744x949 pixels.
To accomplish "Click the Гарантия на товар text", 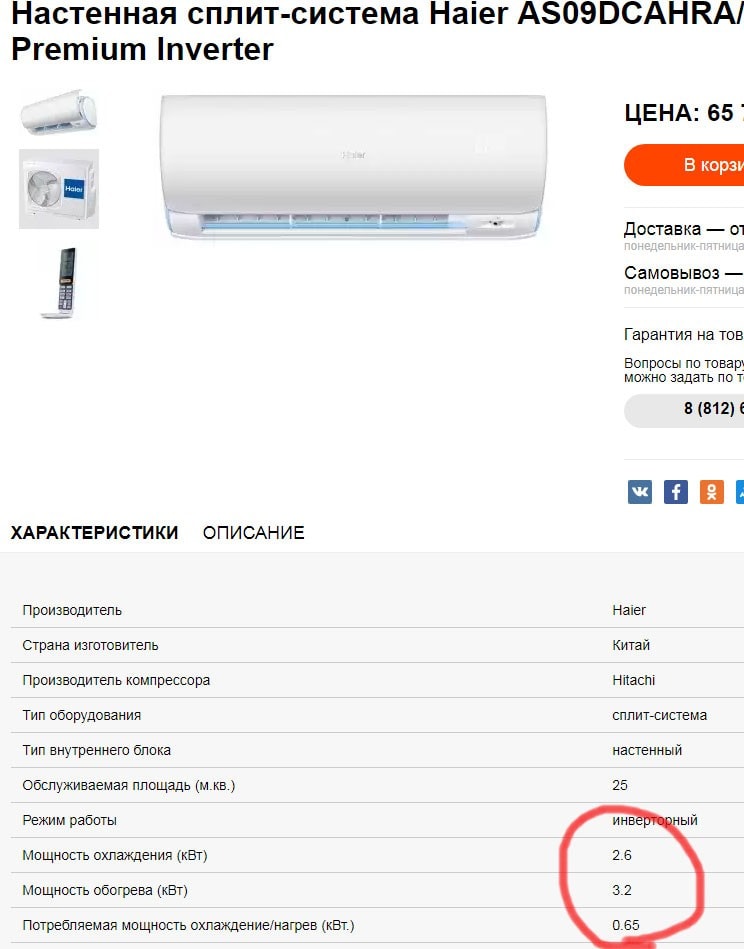I will tap(684, 335).
